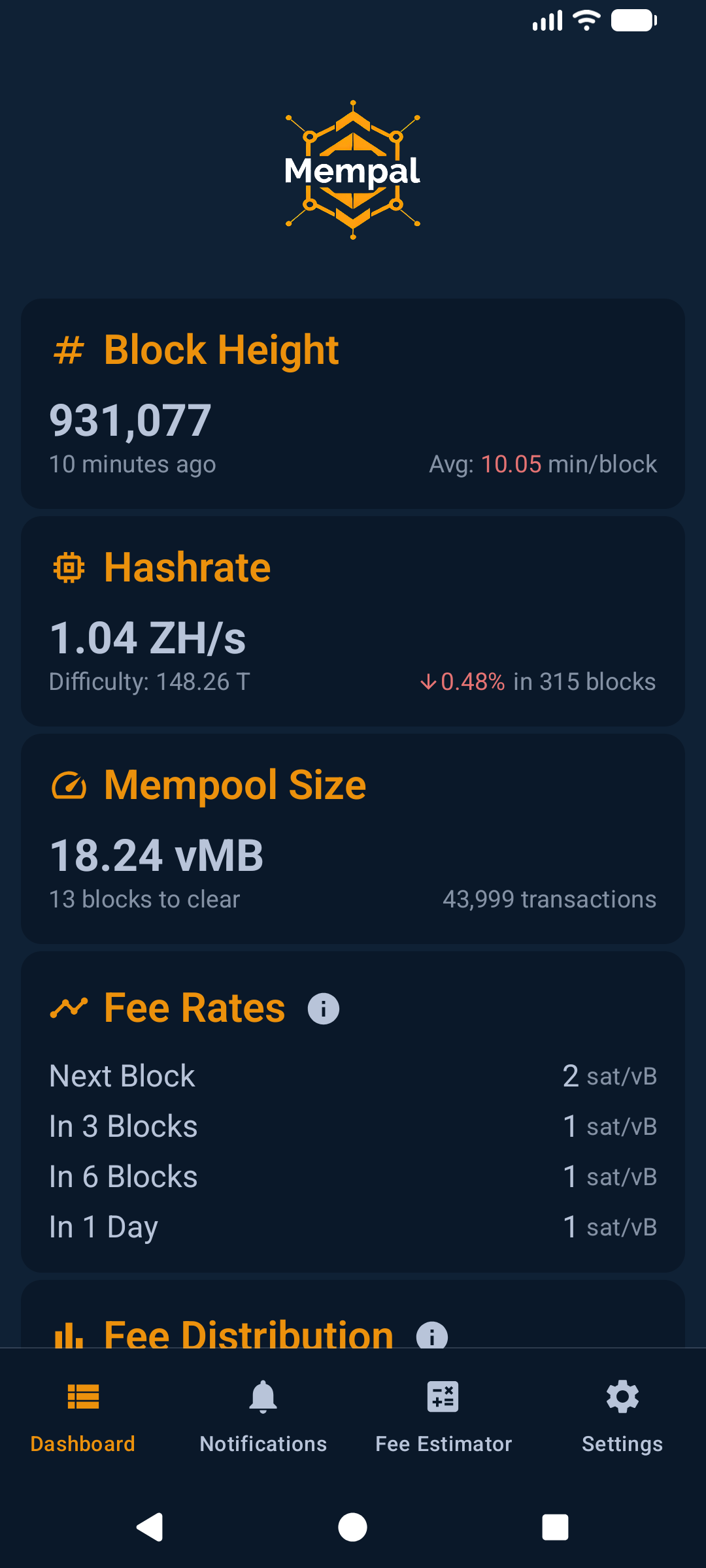
Task: Tap the Mempool Size gauge icon
Action: point(69,785)
